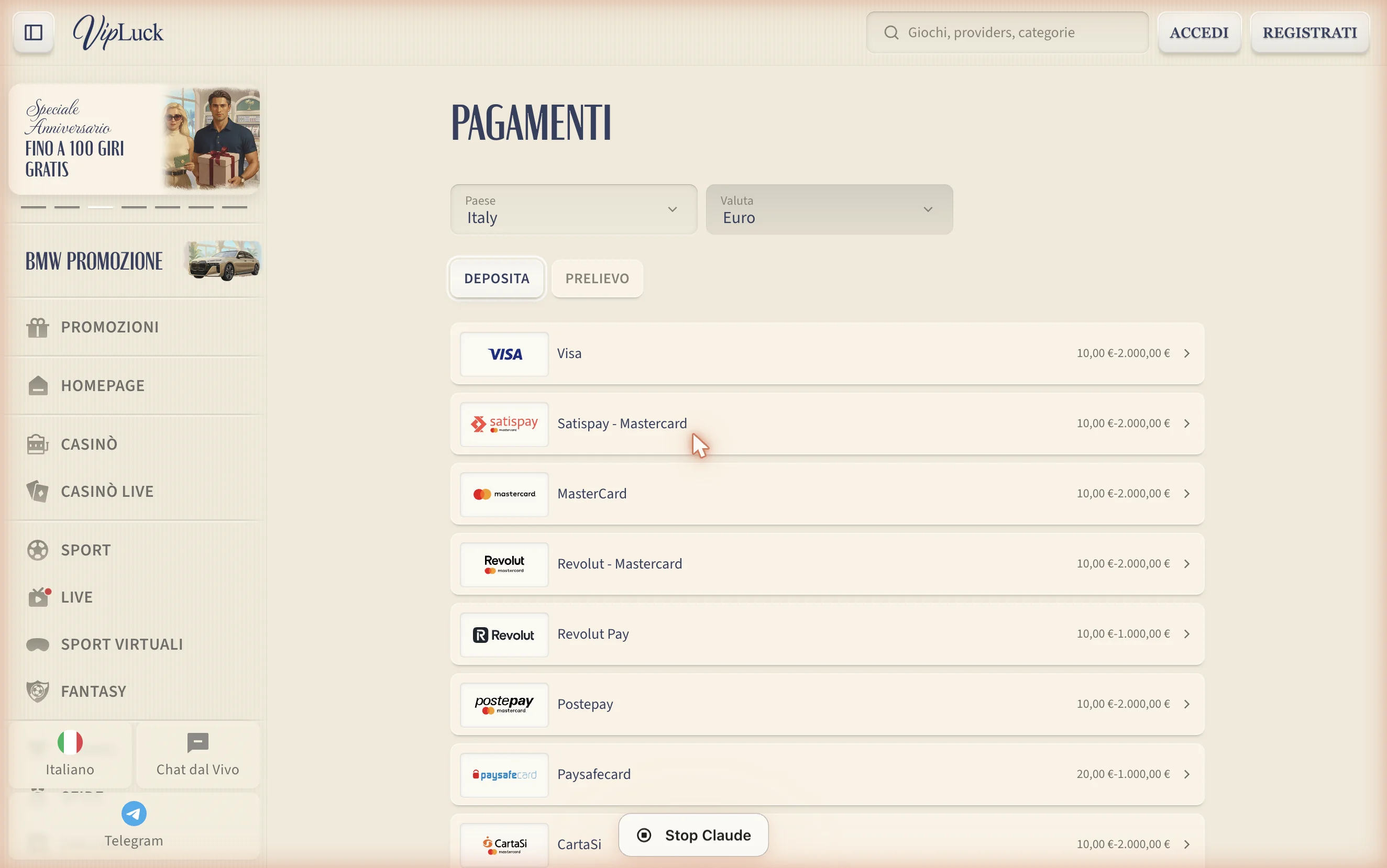The width and height of the screenshot is (1387, 868).
Task: Select the Visa logo
Action: click(x=504, y=354)
